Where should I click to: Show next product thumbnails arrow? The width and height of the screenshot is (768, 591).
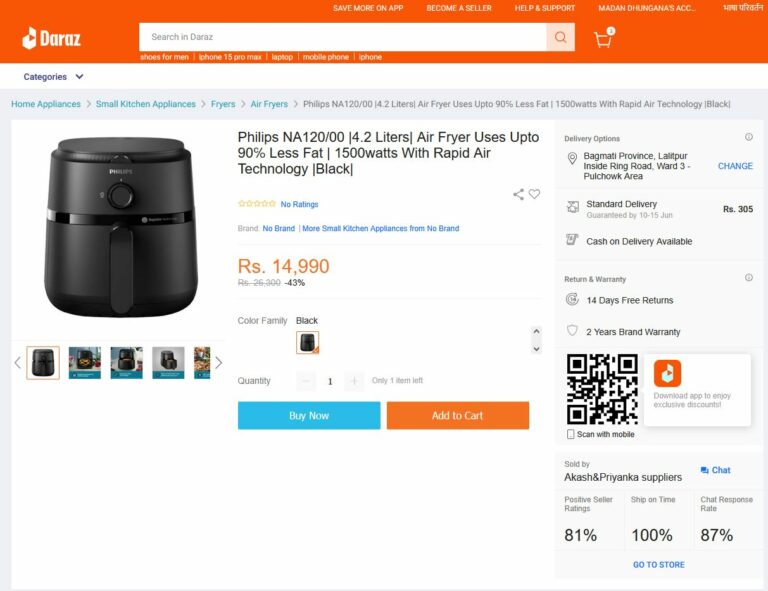click(x=219, y=362)
